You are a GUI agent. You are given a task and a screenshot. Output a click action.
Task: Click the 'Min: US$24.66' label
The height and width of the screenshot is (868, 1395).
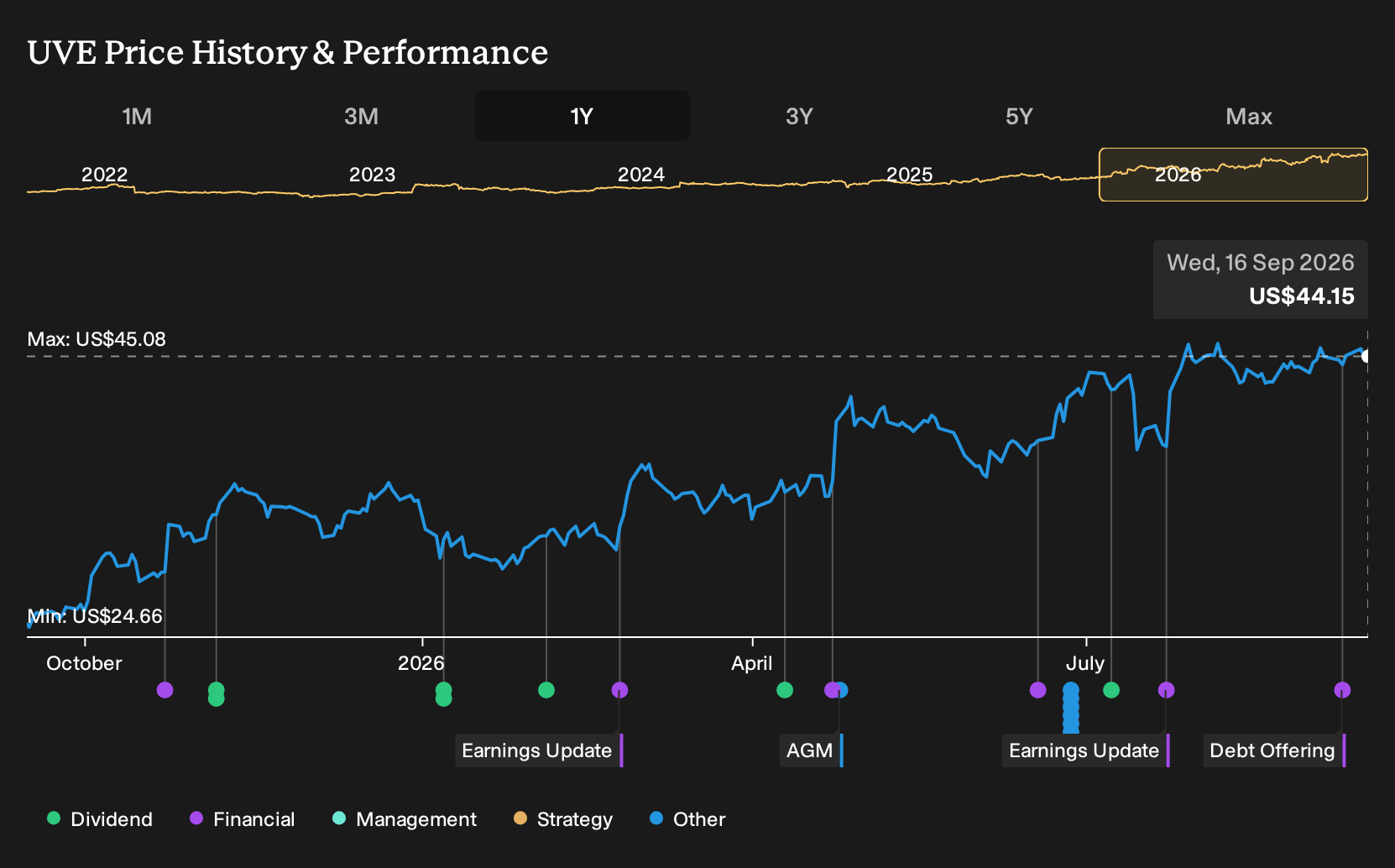point(95,616)
